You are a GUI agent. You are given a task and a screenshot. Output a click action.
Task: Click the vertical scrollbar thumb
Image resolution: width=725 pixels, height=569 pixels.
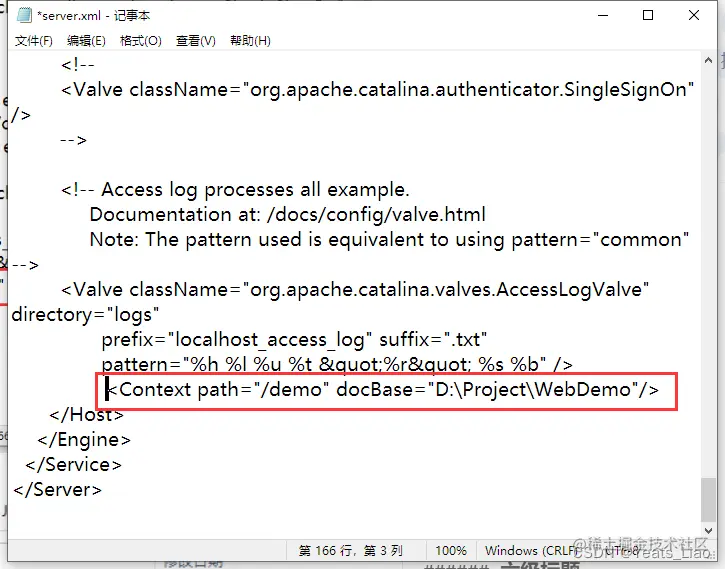708,499
